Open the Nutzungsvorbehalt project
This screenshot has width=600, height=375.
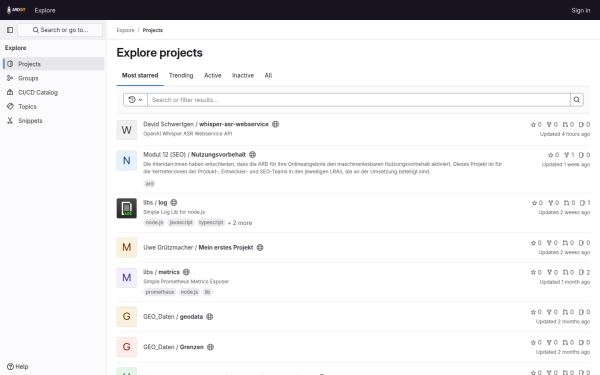click(x=194, y=155)
